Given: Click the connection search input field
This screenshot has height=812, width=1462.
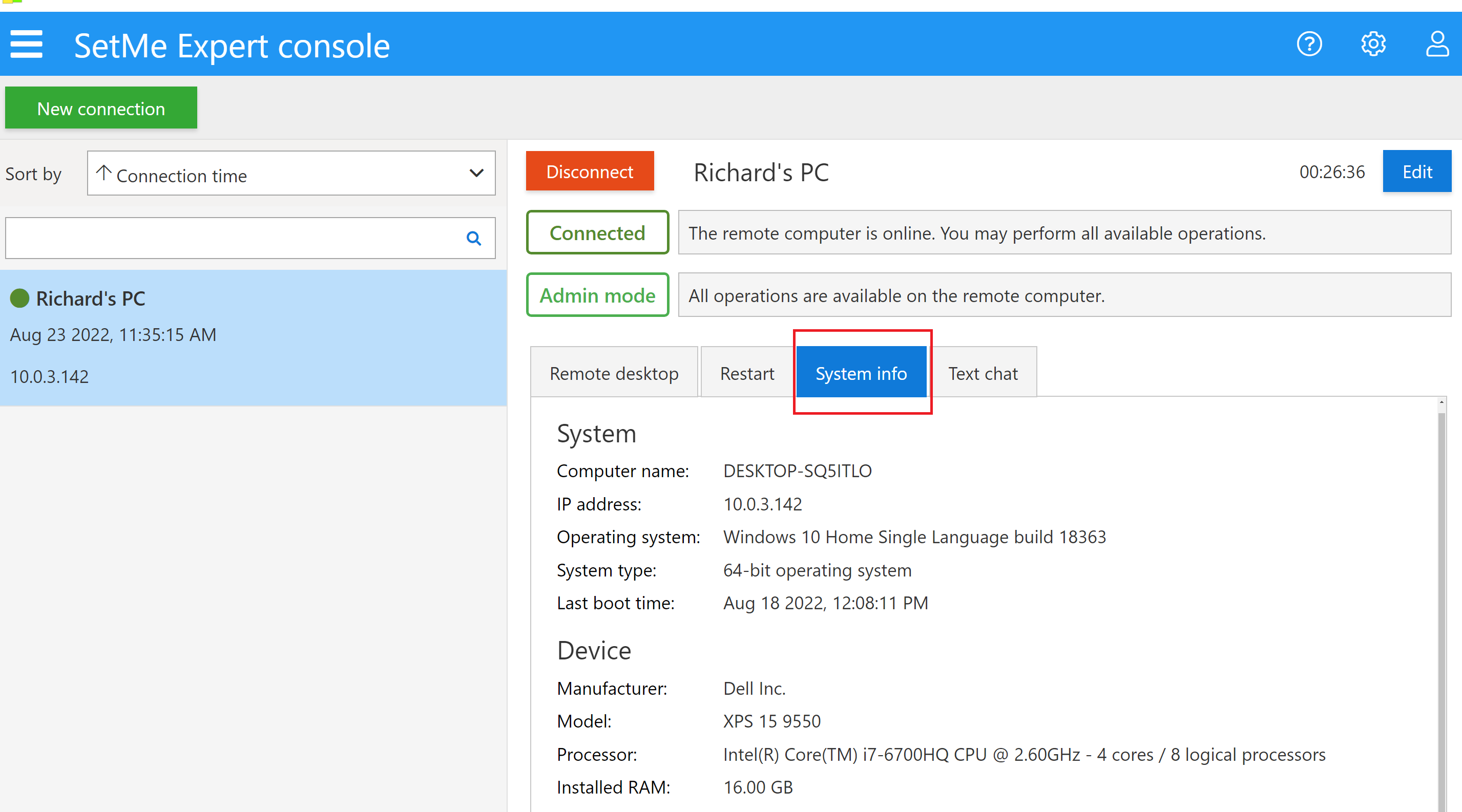Looking at the screenshot, I should click(233, 238).
